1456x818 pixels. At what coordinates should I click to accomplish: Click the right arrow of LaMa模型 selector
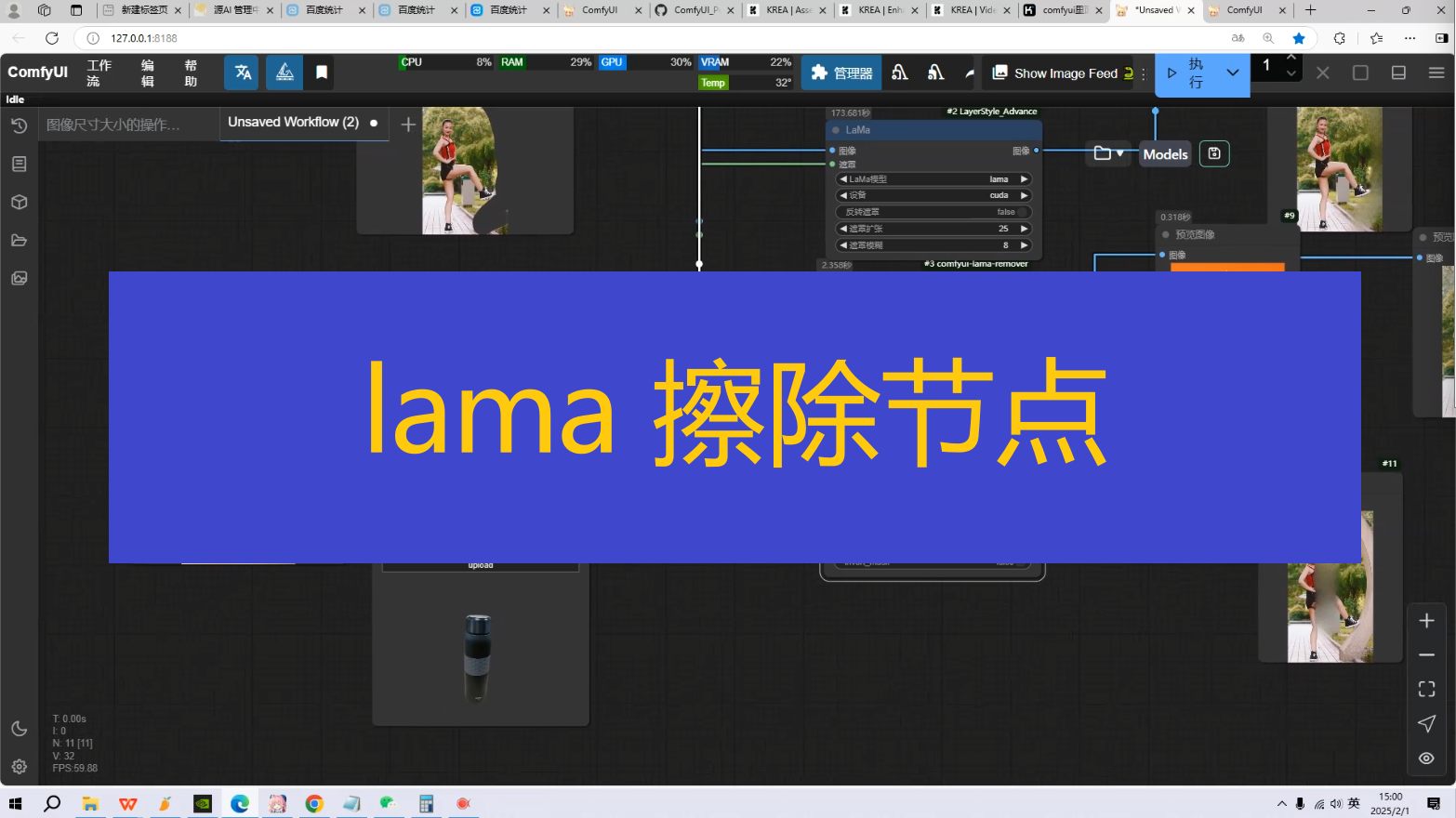coord(1024,179)
